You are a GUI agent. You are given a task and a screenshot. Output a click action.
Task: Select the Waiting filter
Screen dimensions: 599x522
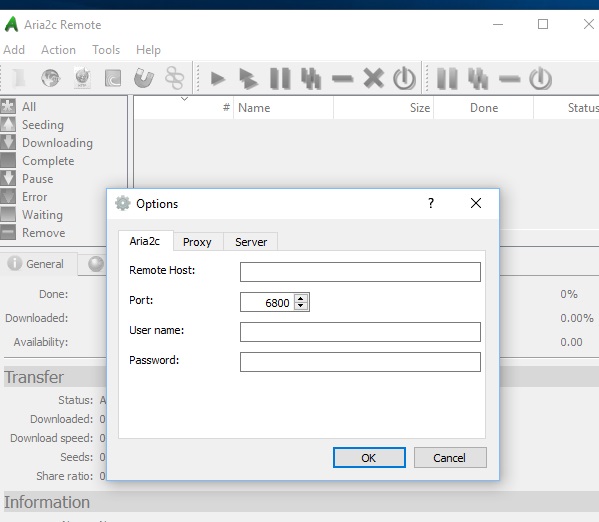coord(42,214)
